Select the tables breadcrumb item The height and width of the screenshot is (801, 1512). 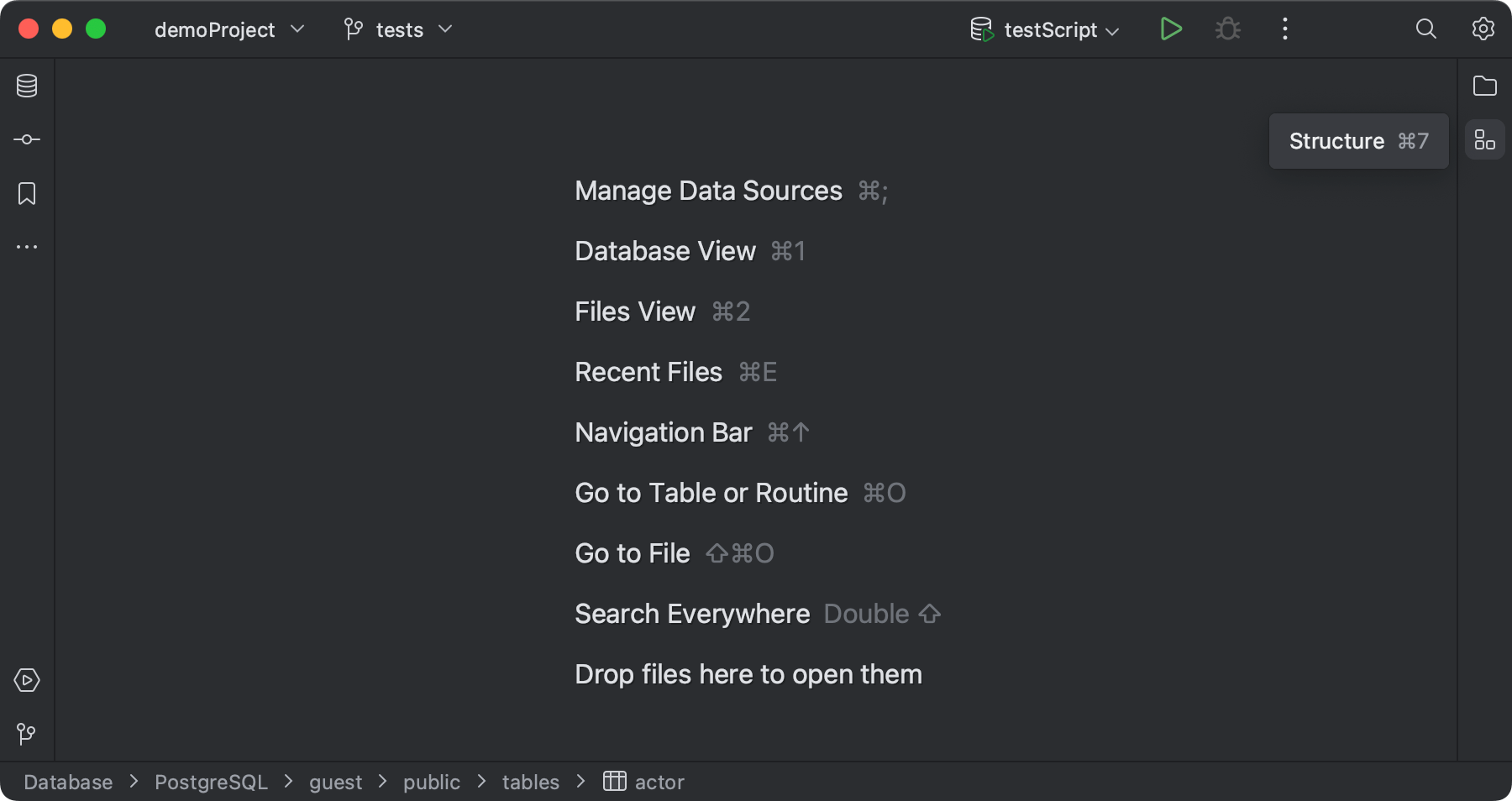(x=530, y=782)
